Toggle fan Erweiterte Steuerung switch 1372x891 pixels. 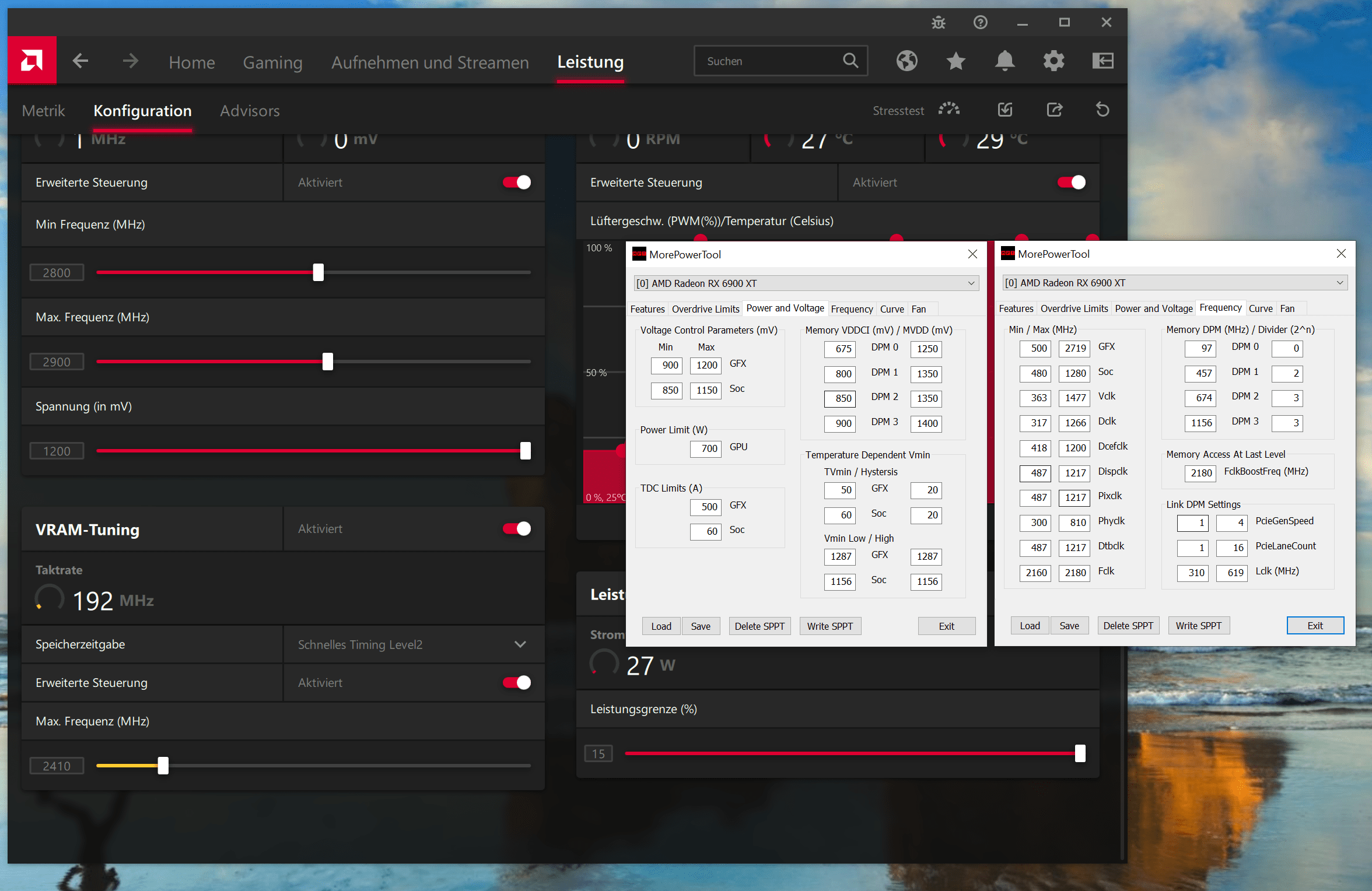click(x=1071, y=183)
